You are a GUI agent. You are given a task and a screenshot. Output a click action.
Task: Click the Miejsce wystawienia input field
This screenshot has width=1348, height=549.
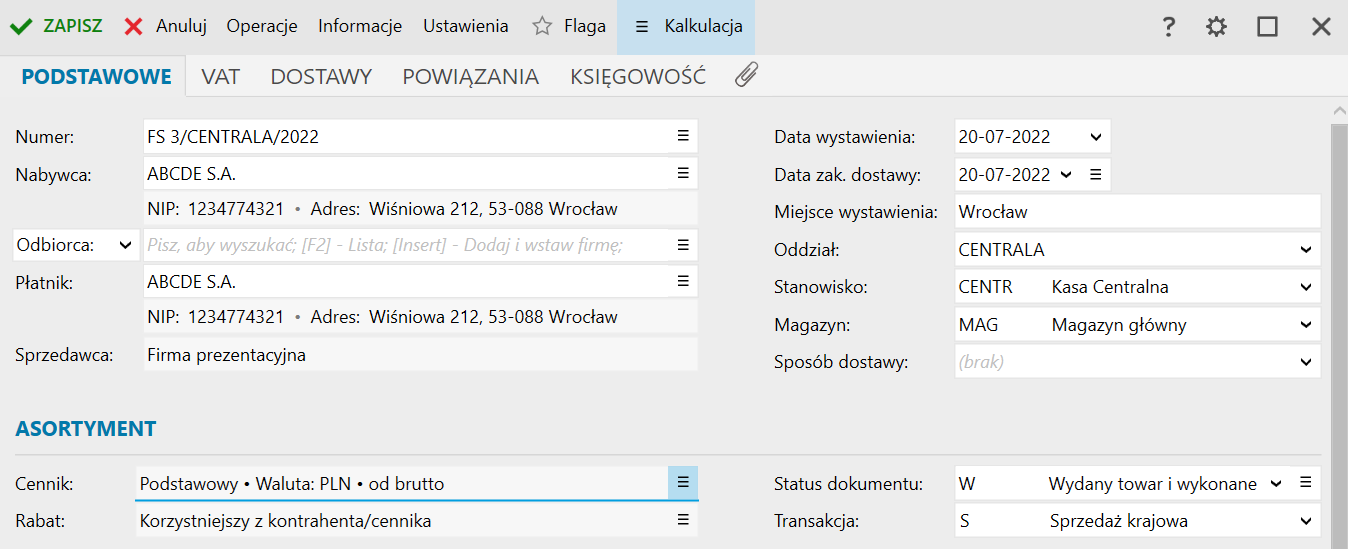click(1136, 212)
